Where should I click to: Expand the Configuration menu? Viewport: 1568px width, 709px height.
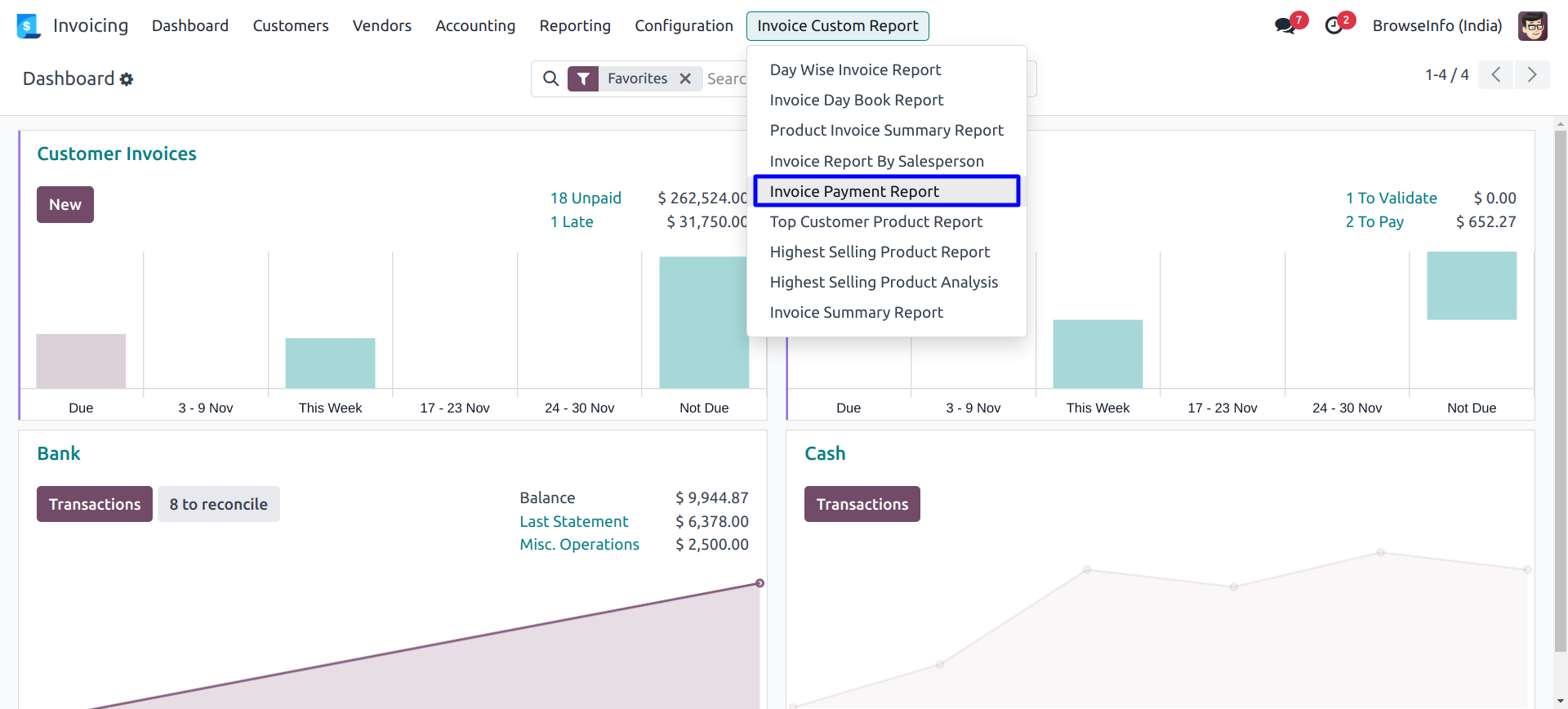[x=684, y=26]
